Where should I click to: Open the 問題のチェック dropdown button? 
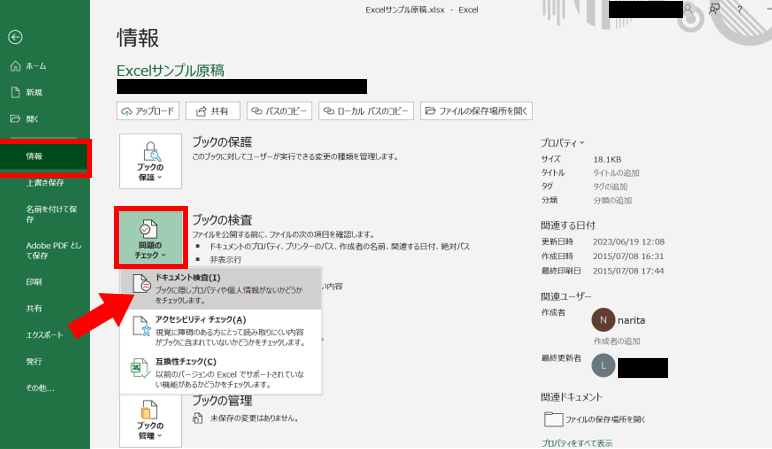150,238
